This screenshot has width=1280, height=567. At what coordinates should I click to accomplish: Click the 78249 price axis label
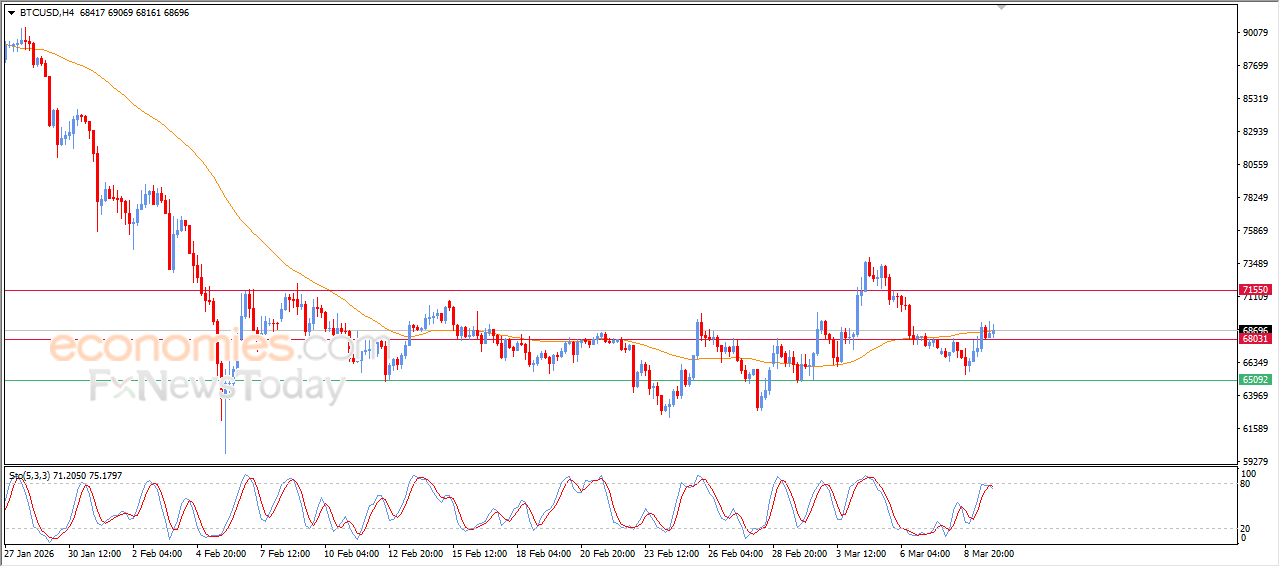click(x=1255, y=198)
